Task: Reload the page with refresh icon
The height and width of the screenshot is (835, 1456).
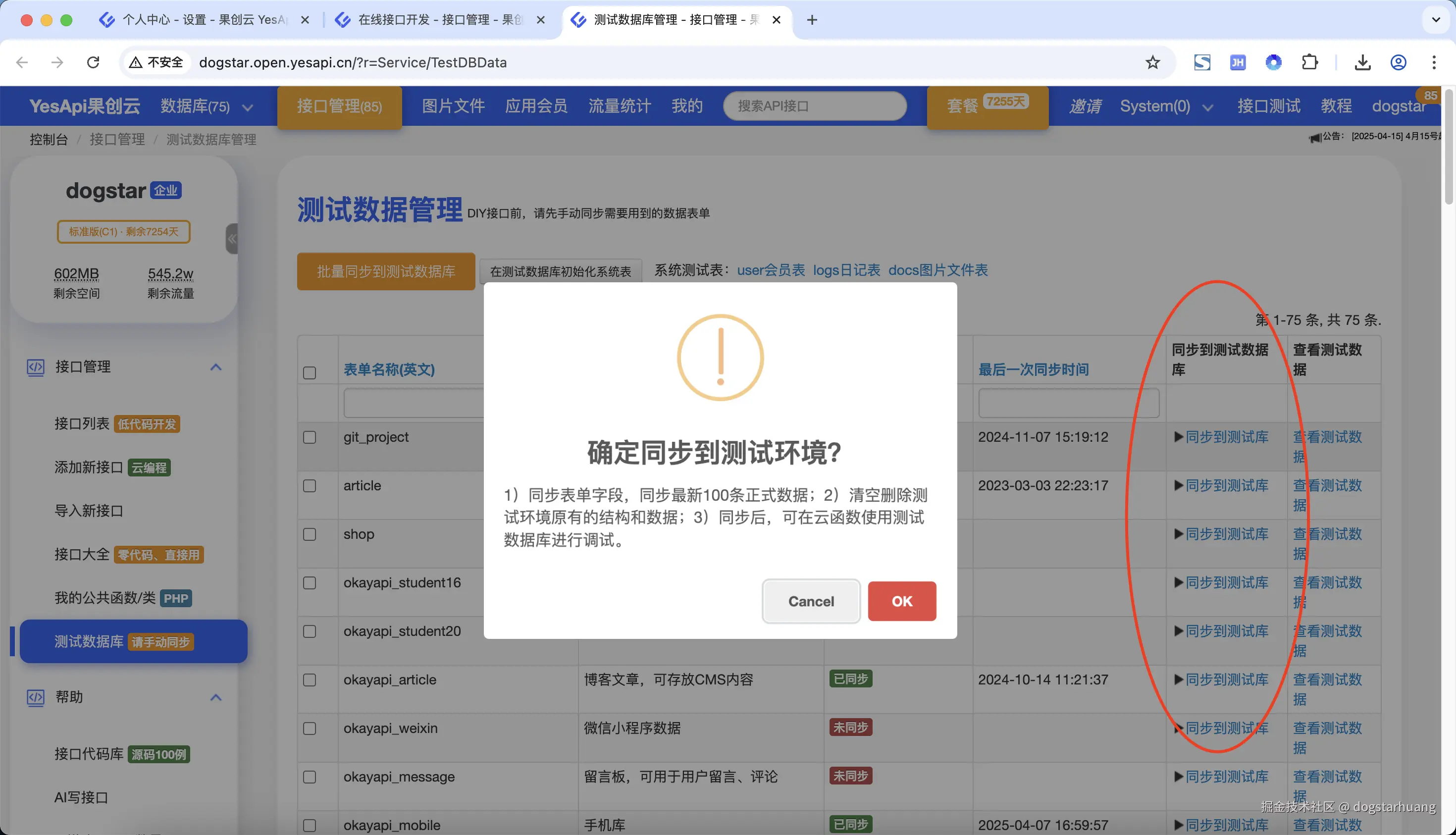Action: point(93,62)
